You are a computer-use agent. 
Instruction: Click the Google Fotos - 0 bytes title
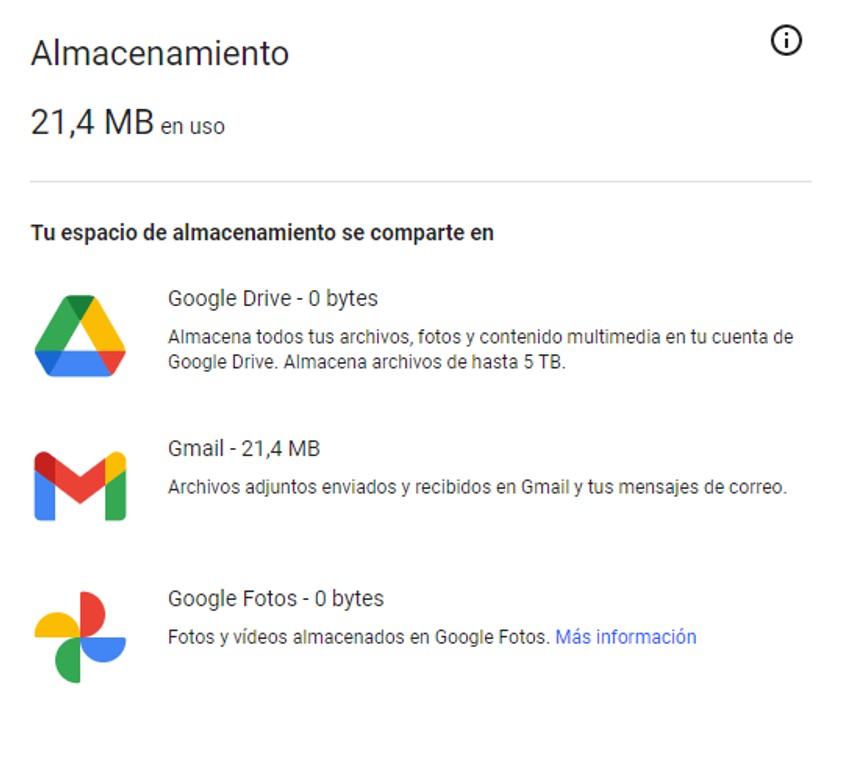pos(276,599)
